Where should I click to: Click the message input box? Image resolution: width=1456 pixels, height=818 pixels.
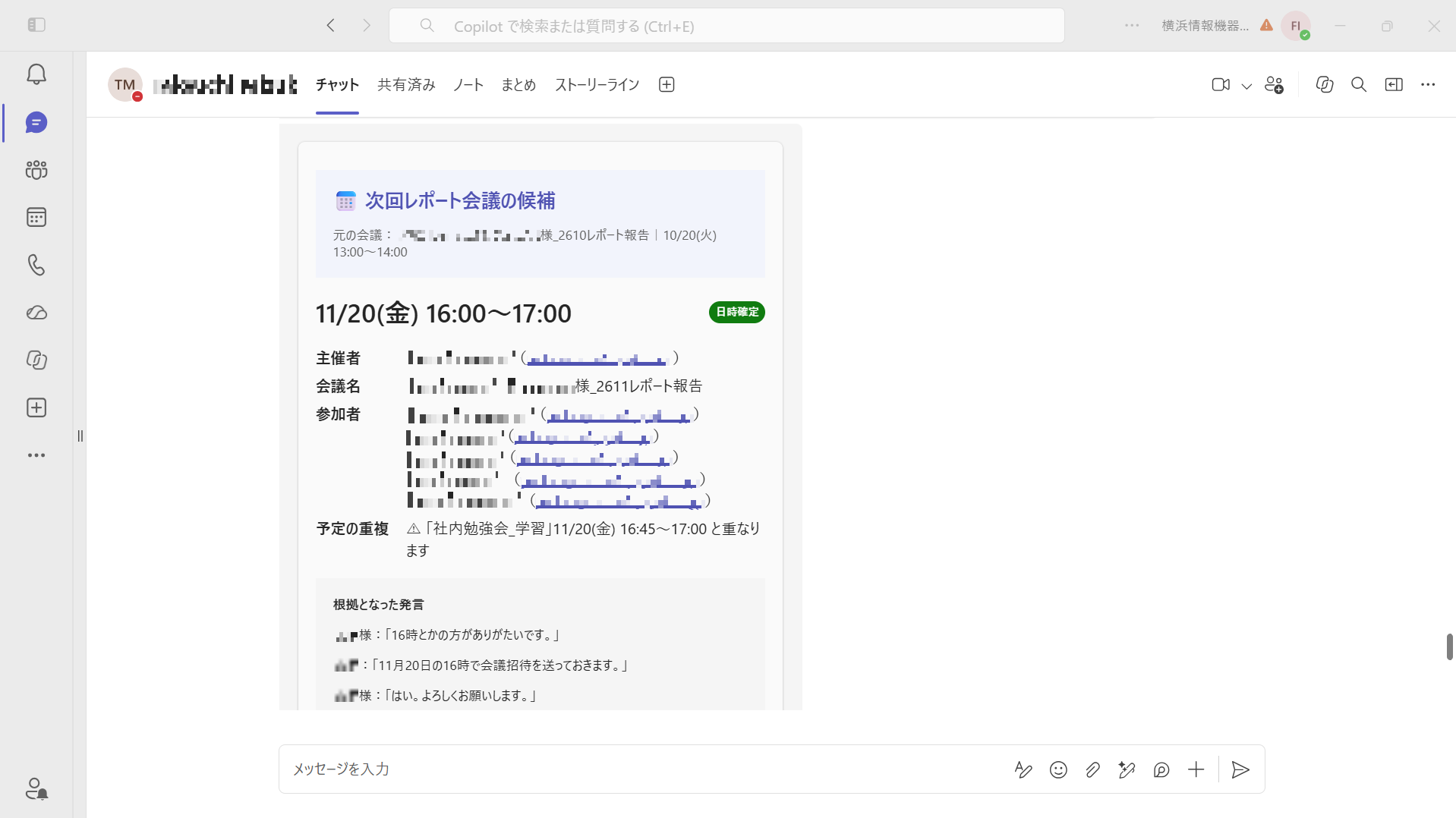tap(644, 769)
